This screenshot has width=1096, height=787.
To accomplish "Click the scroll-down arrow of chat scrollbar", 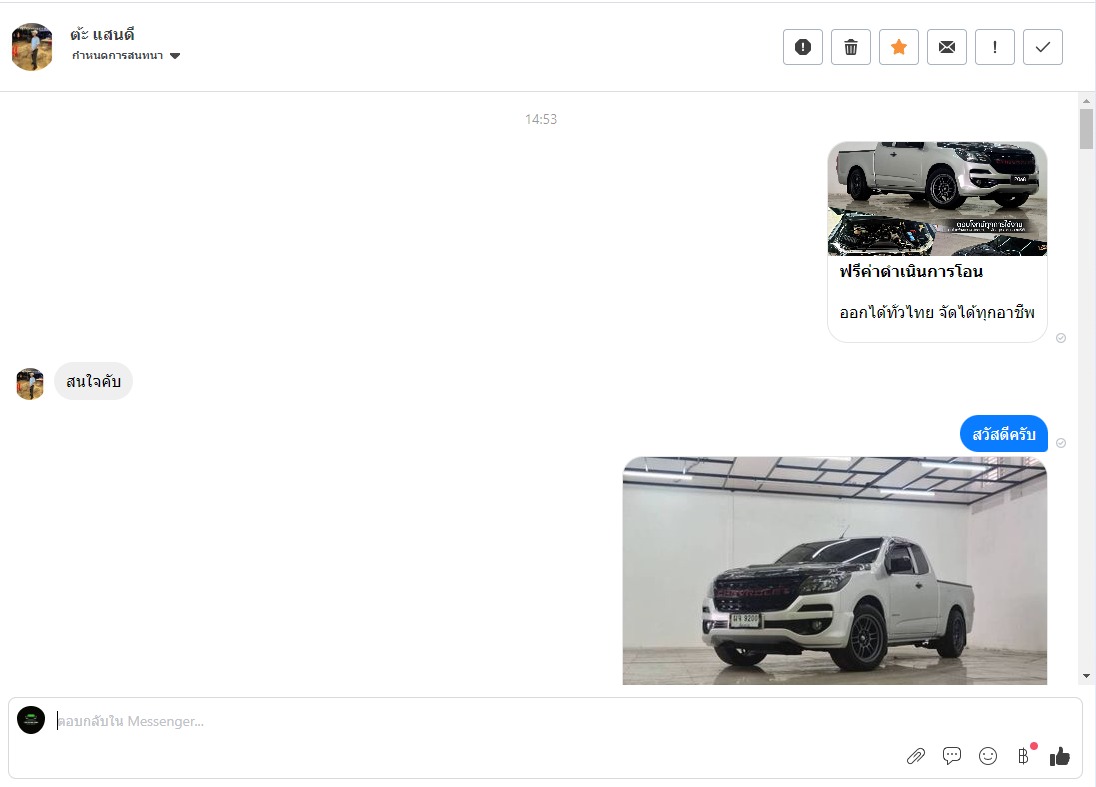I will pos(1086,676).
